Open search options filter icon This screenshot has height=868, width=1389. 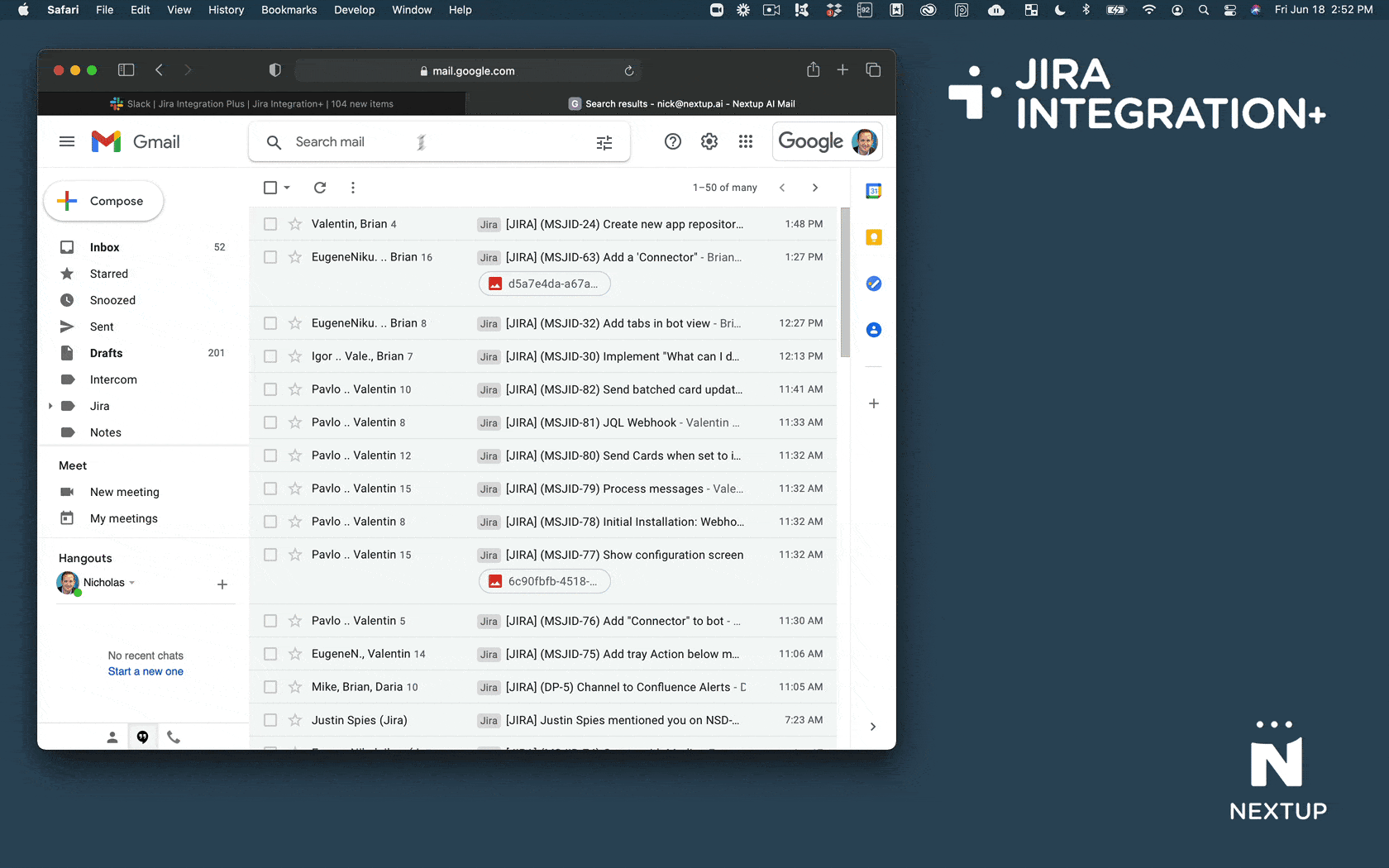point(604,142)
